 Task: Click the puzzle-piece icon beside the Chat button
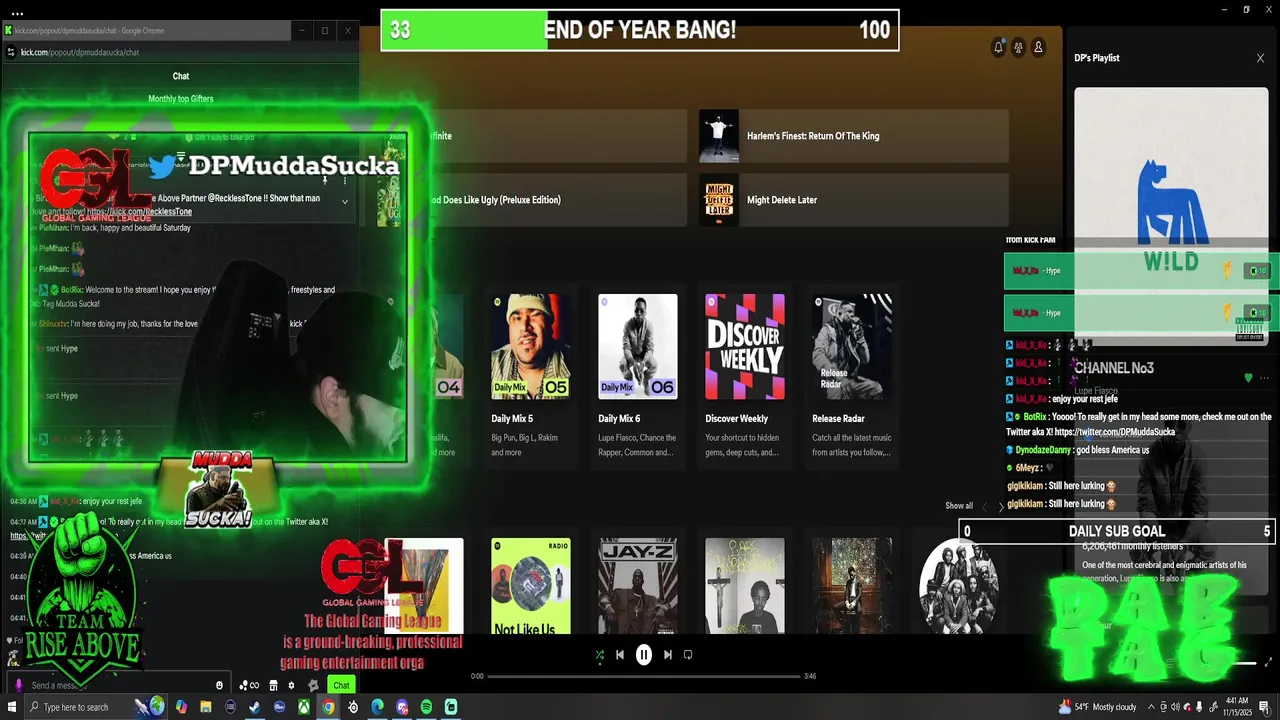313,685
